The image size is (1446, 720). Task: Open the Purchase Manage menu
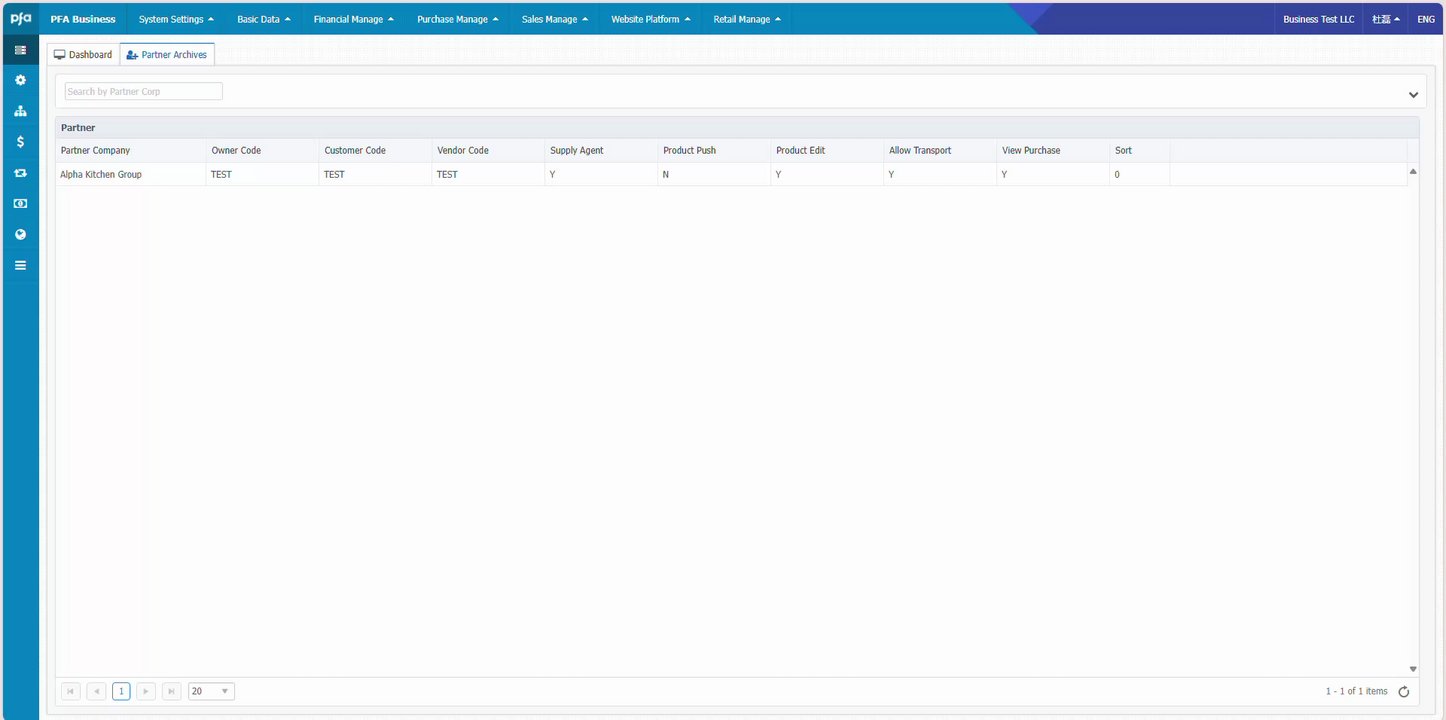(x=457, y=19)
